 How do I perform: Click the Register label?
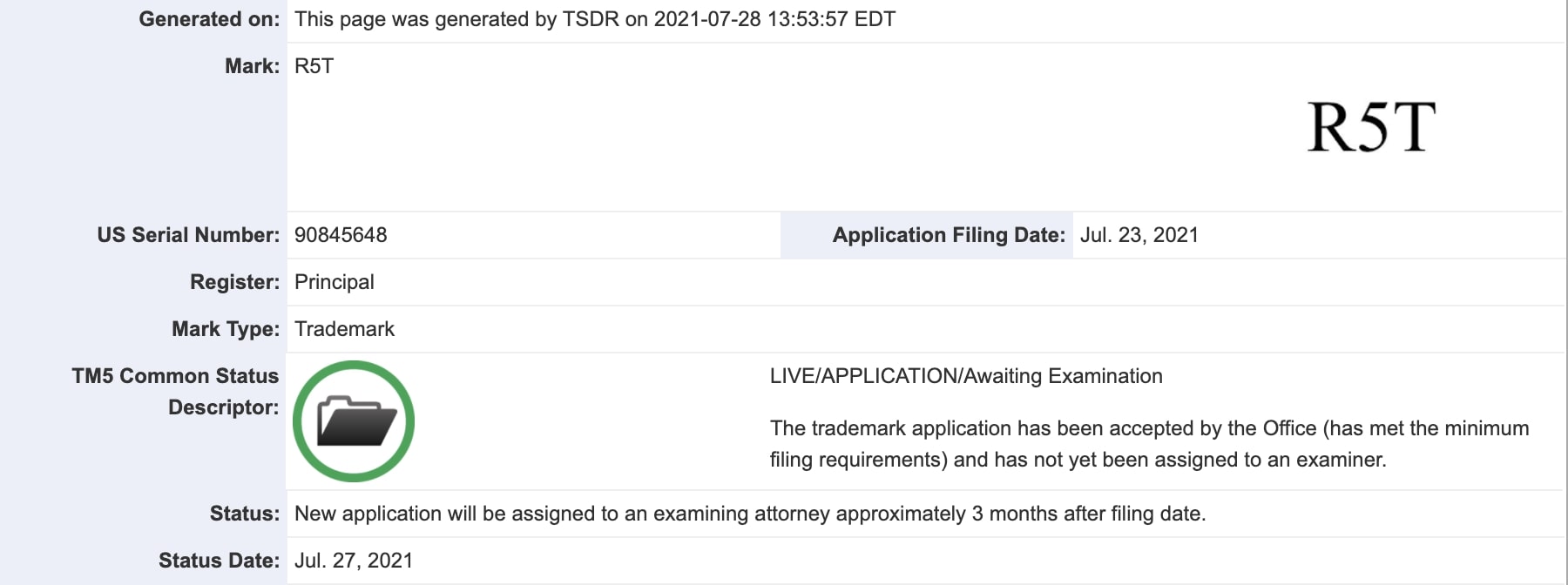[x=235, y=282]
